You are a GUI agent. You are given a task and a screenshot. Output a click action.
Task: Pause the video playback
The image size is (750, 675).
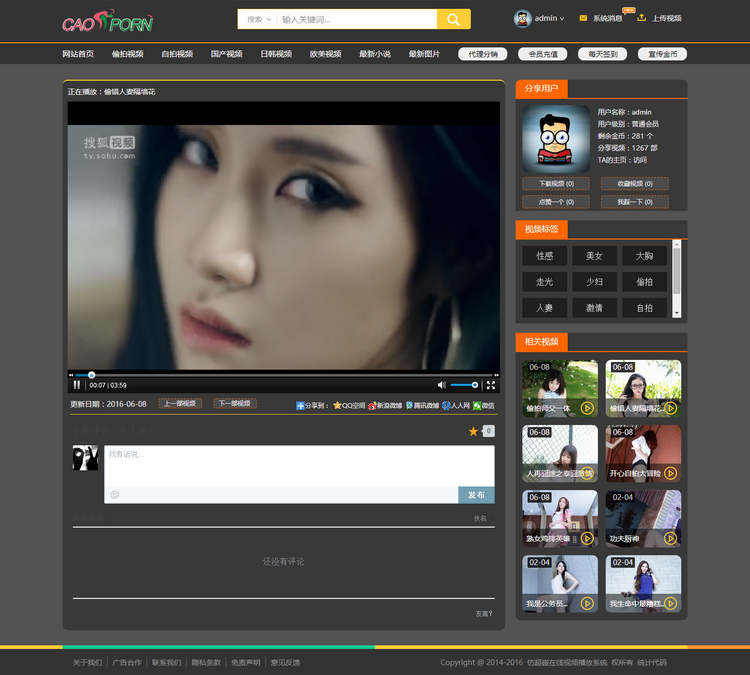77,385
